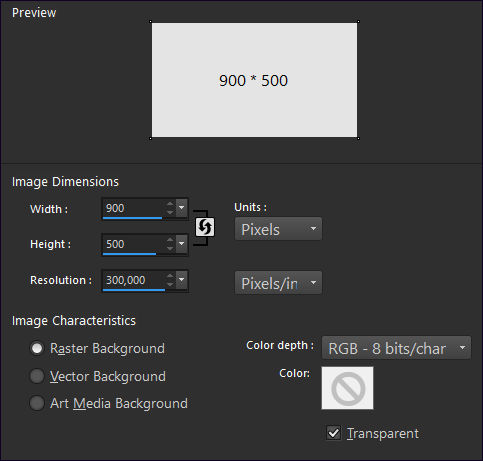Open the Color depth RGB dropdown
The width and height of the screenshot is (483, 461).
pos(396,348)
